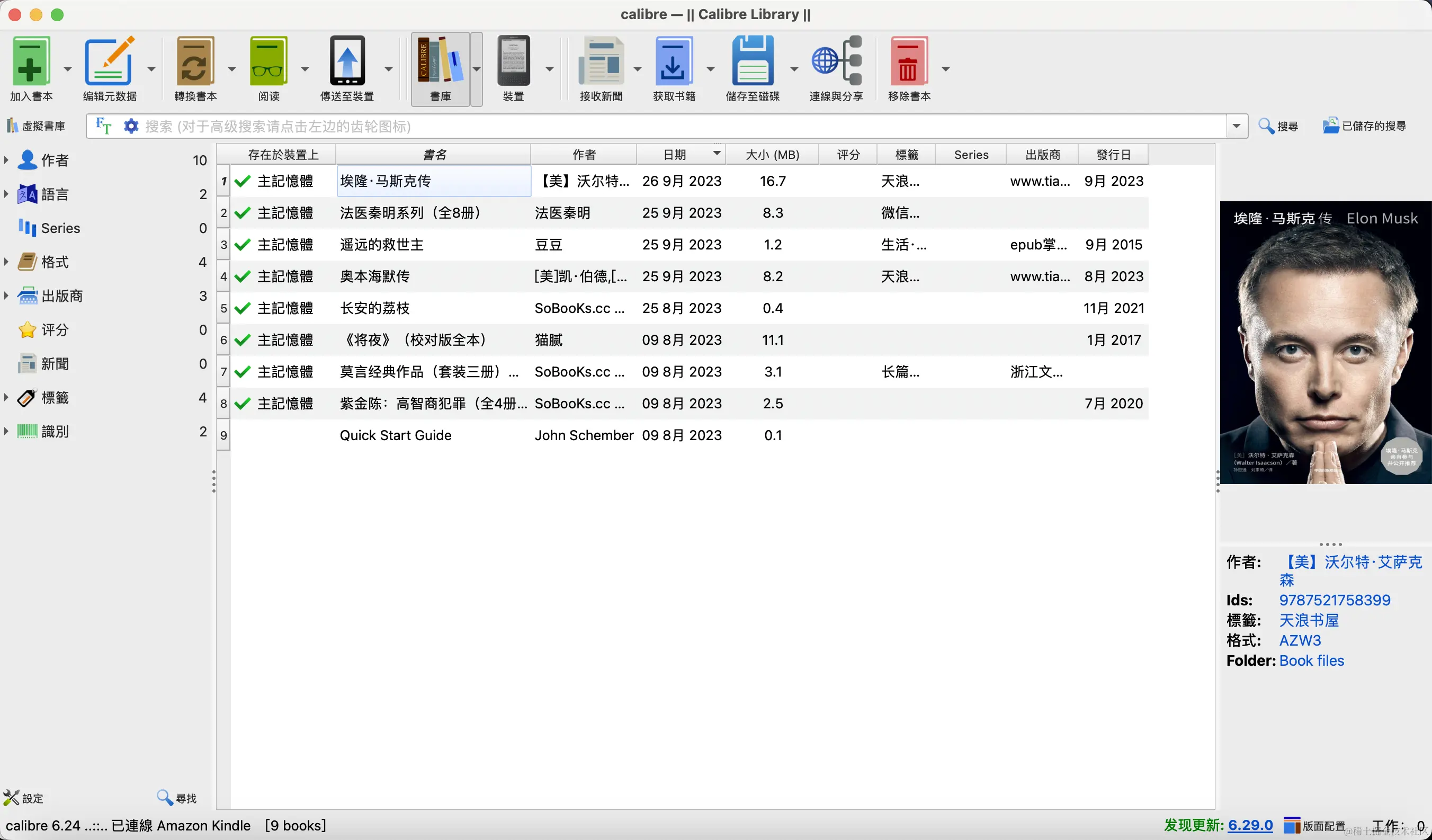Expand the Tags (標籤) category

(x=6, y=397)
